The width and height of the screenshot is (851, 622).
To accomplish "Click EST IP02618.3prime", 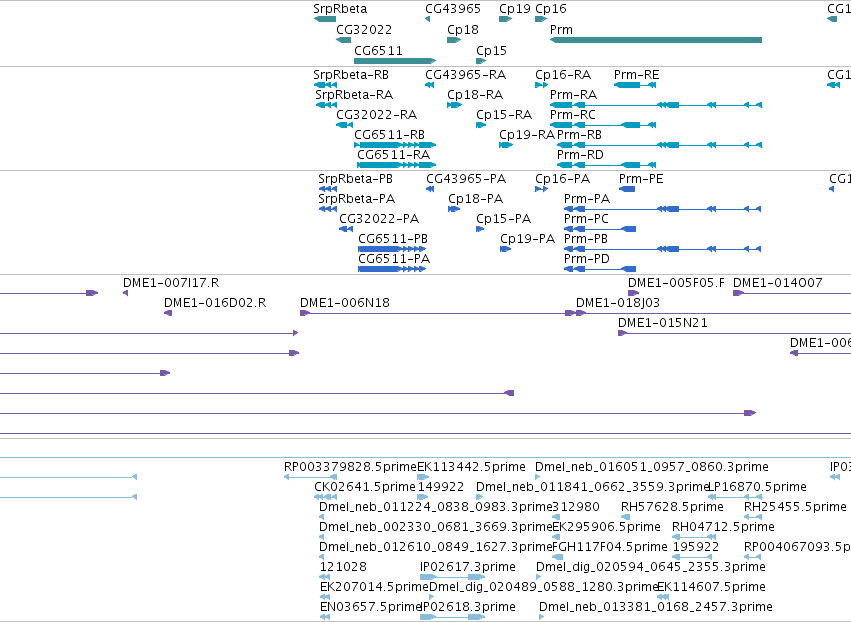I will point(468,607).
